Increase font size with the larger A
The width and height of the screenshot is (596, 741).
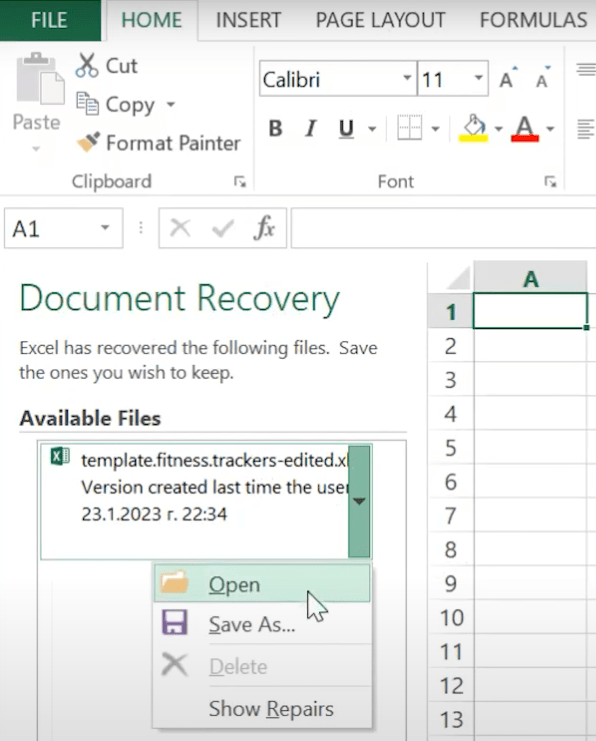(508, 78)
